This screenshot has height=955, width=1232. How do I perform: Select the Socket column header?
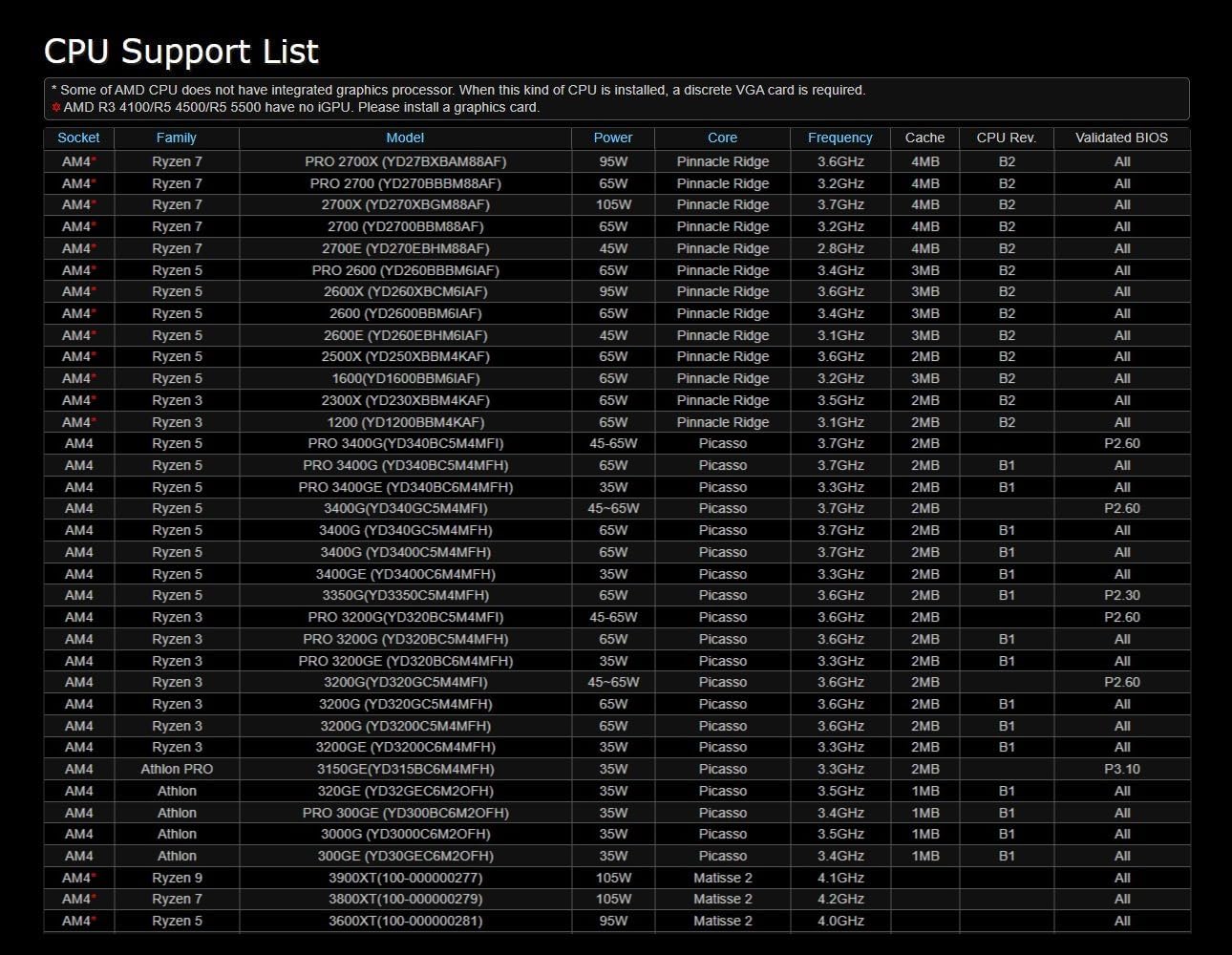point(77,138)
